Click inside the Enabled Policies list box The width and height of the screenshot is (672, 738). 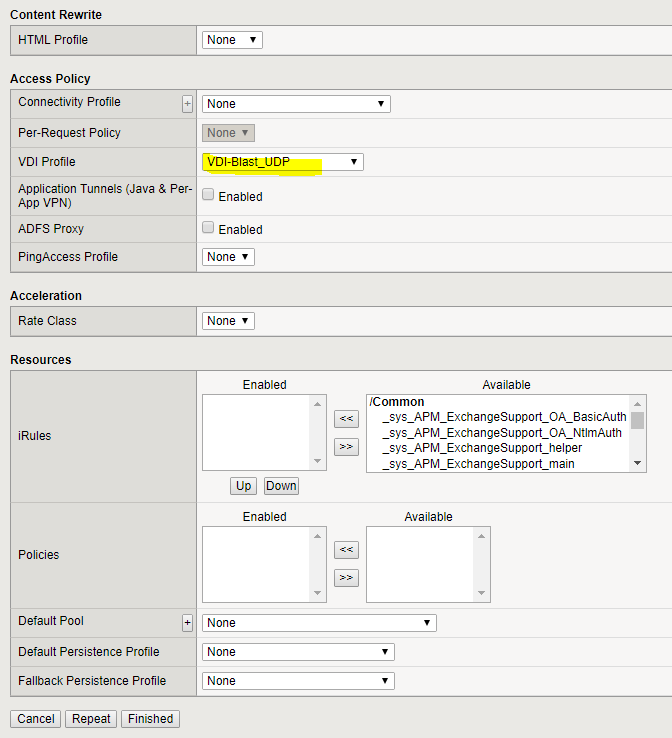pyautogui.click(x=258, y=564)
